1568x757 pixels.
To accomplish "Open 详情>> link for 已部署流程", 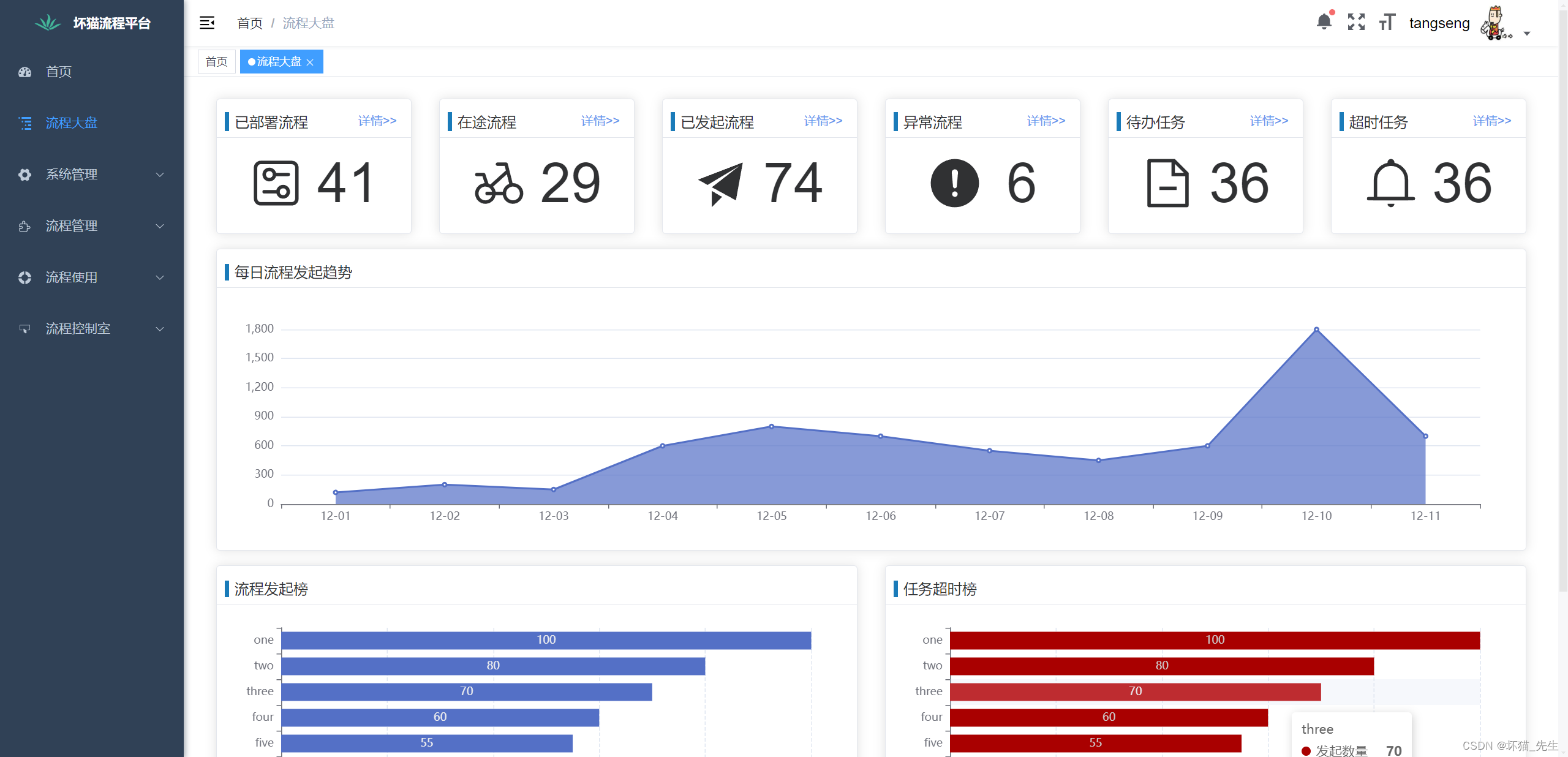I will (x=377, y=121).
